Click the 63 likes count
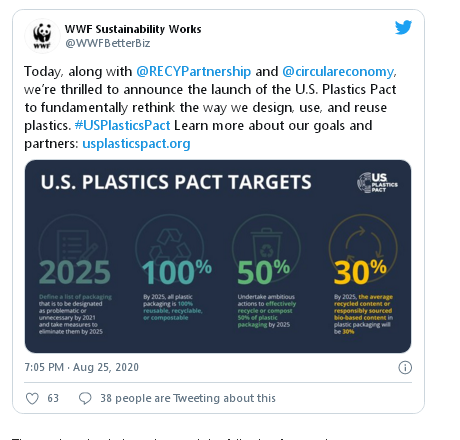 [53, 398]
